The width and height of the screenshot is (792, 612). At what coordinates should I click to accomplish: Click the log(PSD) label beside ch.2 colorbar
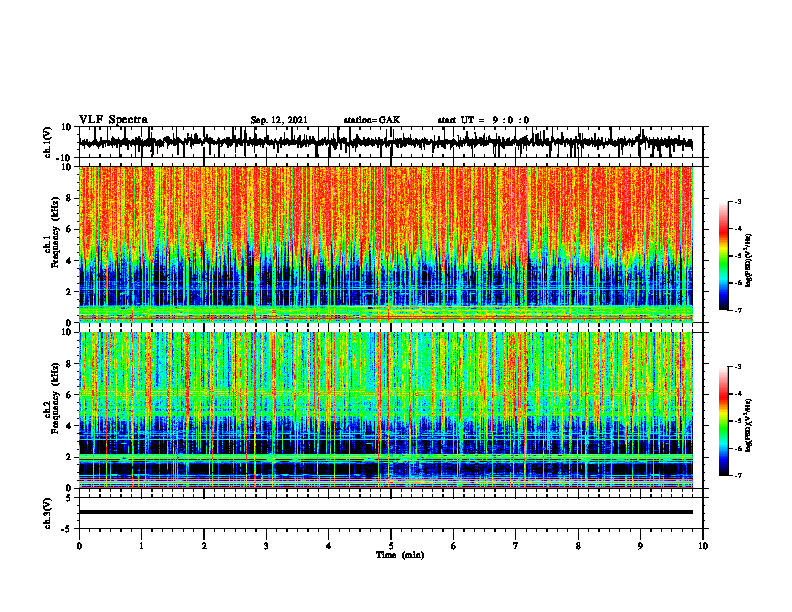749,425
